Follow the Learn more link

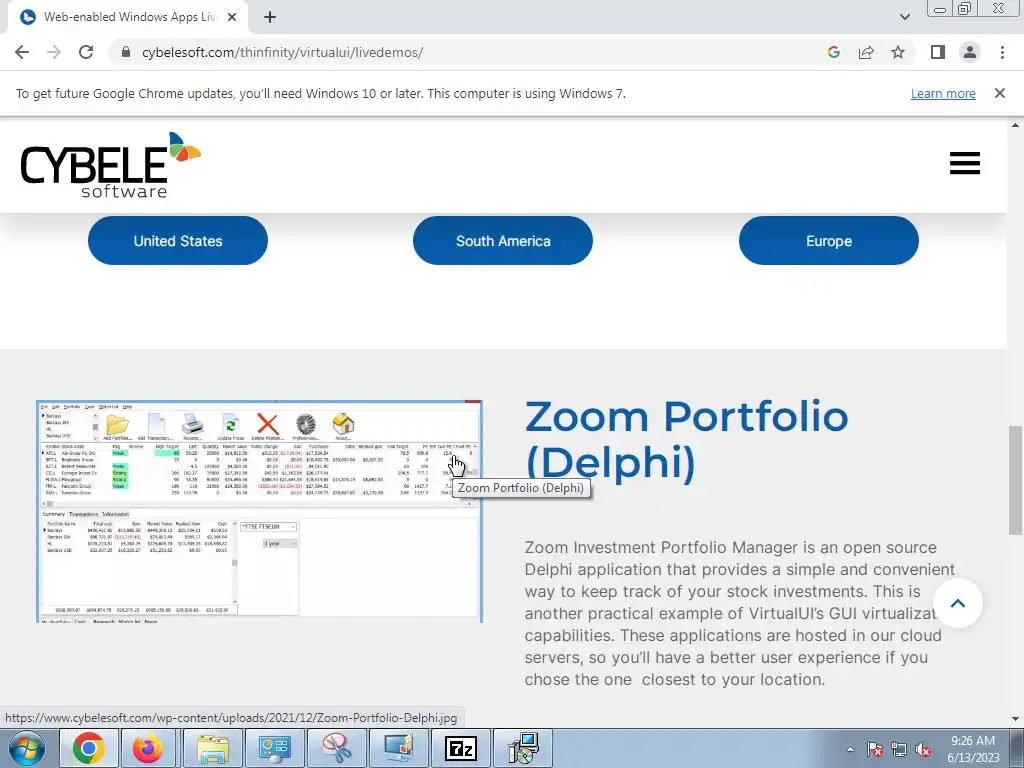[x=943, y=93]
